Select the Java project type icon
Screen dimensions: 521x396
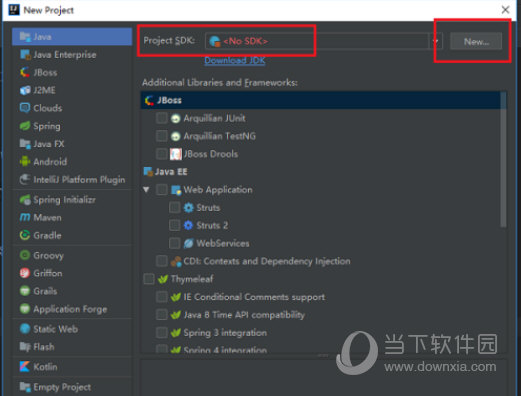point(25,37)
